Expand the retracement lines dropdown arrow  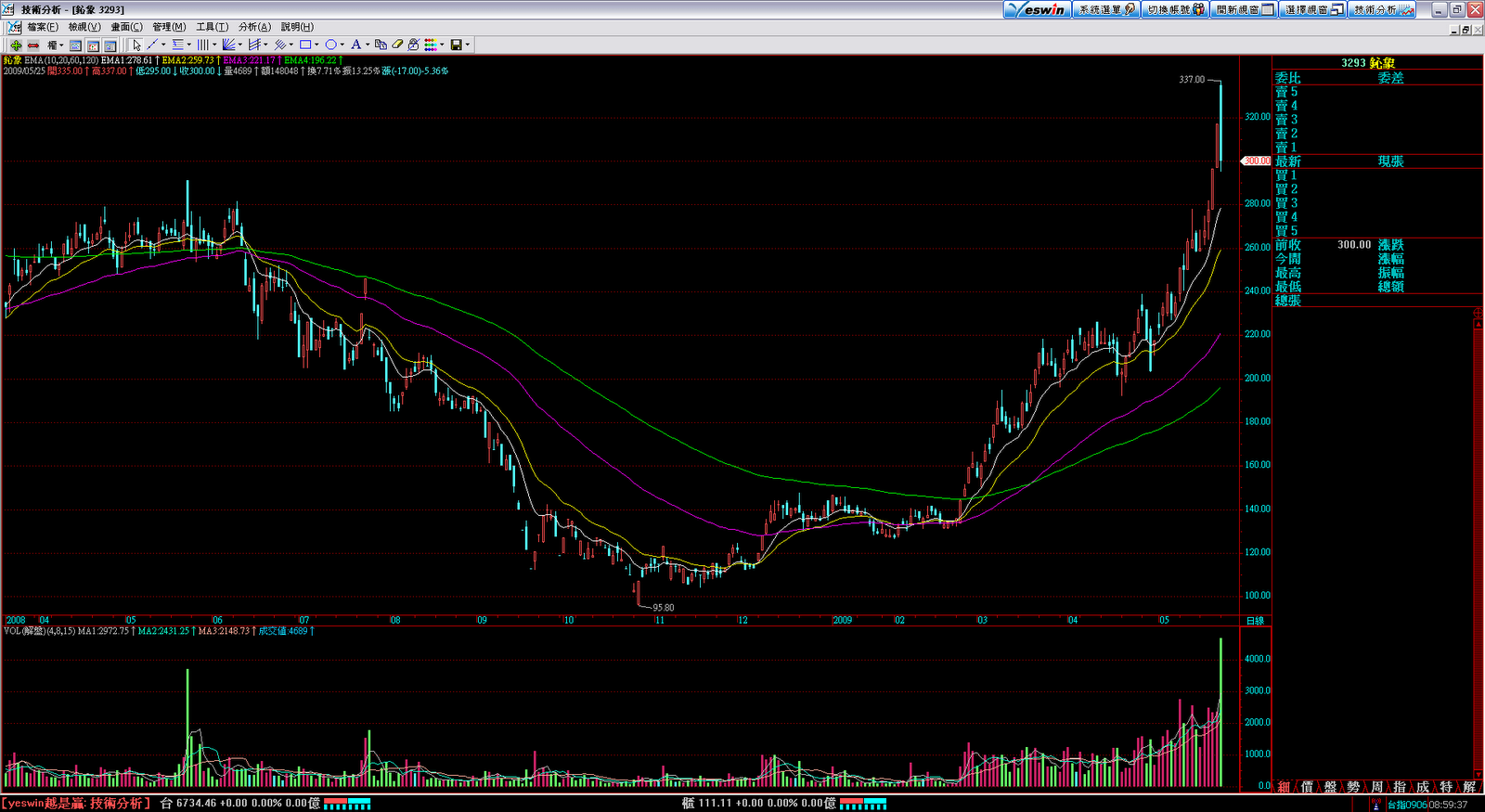189,45
